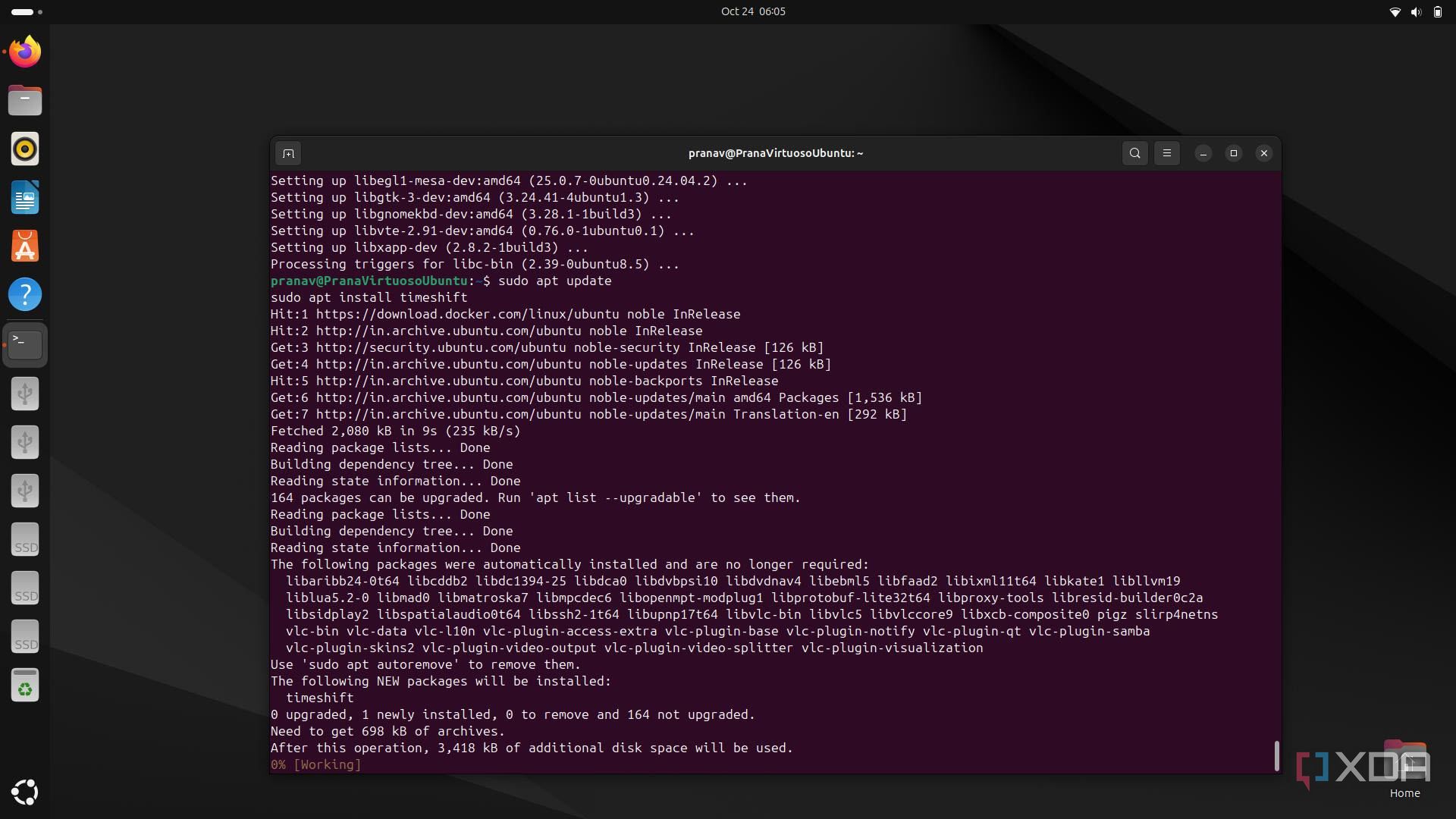The height and width of the screenshot is (819, 1456).
Task: Open the Home folder on desktop
Action: click(x=1404, y=770)
